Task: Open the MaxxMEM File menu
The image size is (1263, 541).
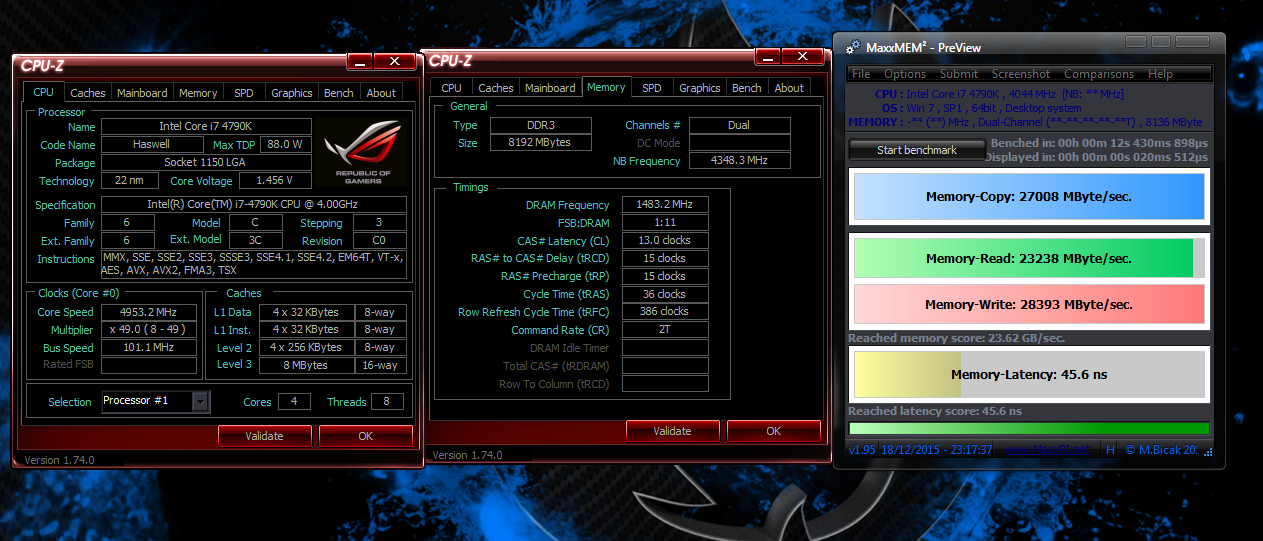Action: point(861,74)
